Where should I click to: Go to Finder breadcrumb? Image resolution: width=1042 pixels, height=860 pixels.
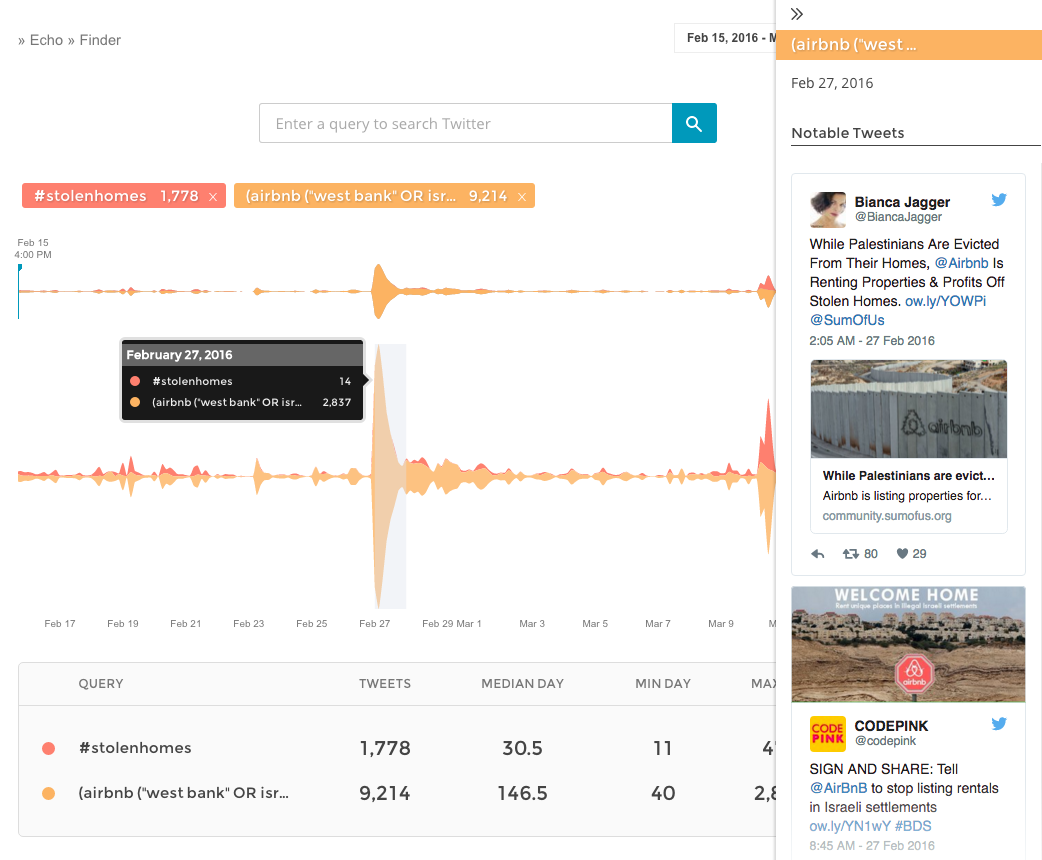[100, 40]
